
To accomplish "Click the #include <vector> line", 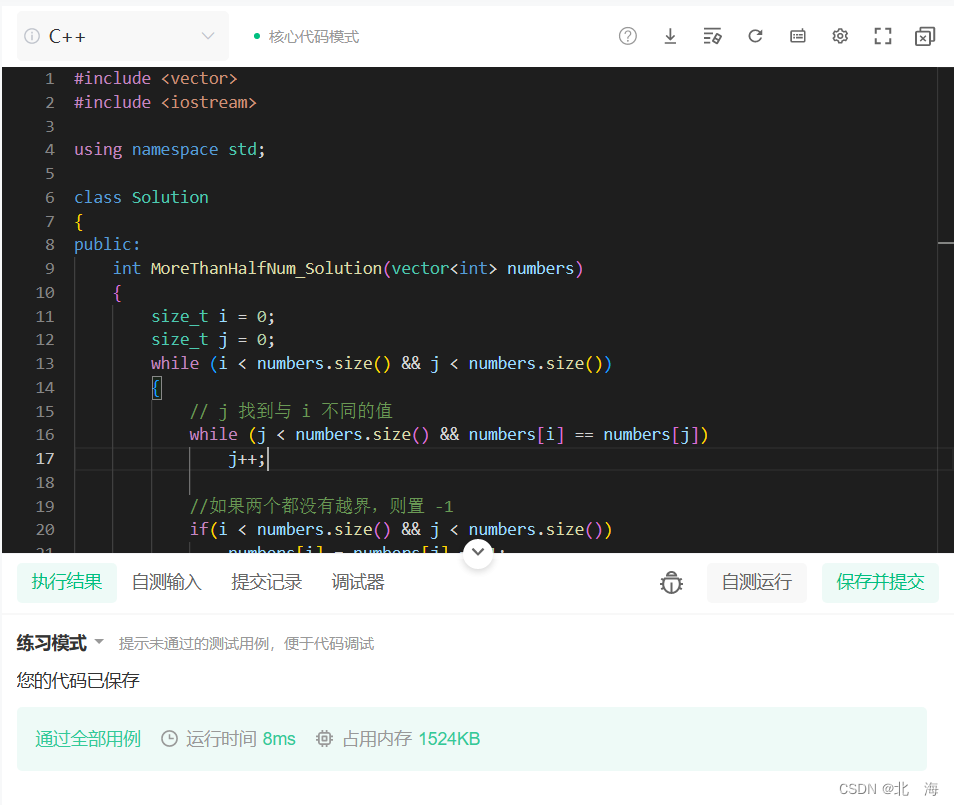I will coord(156,78).
